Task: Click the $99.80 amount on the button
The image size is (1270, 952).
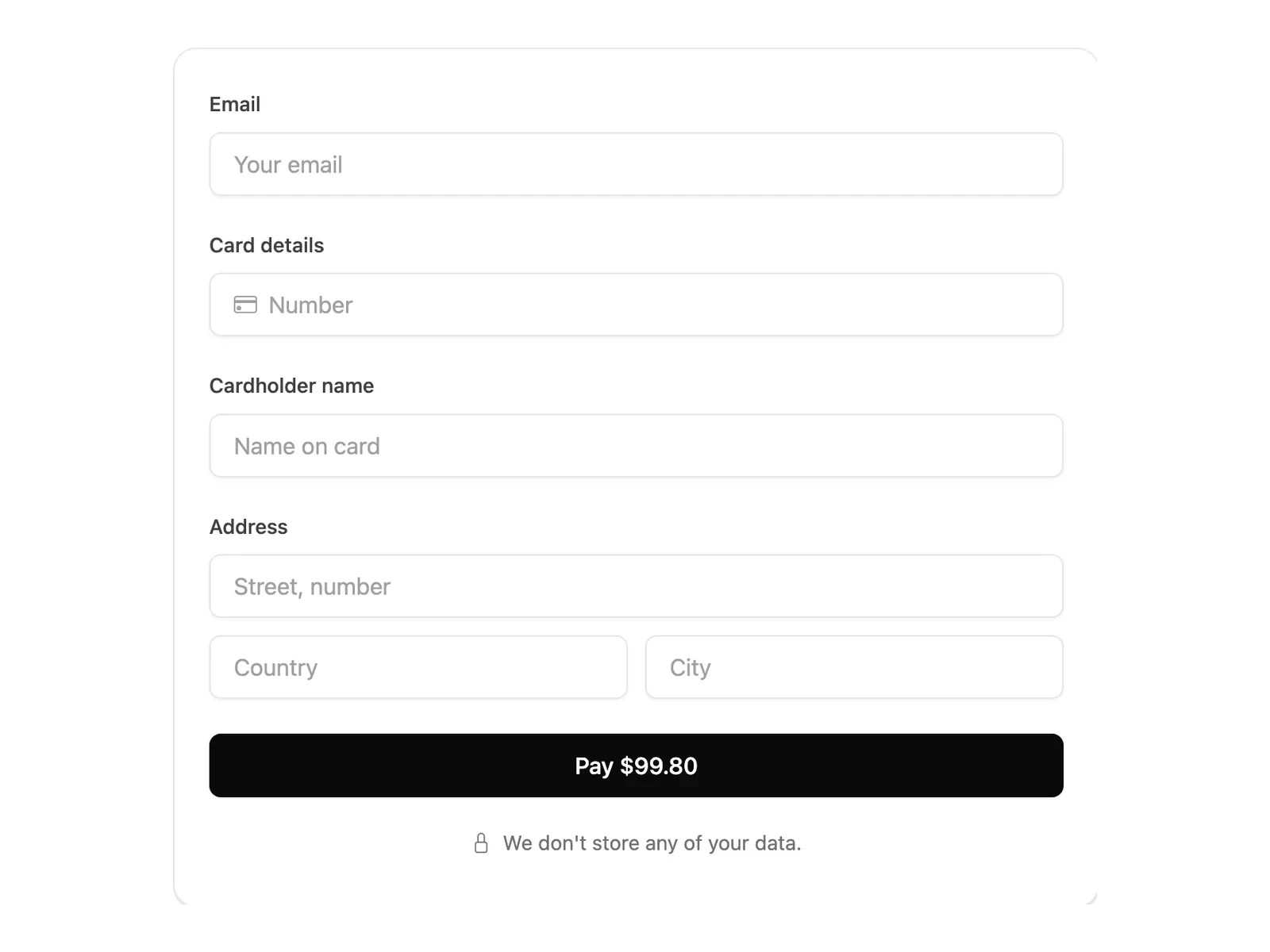Action: (x=659, y=766)
